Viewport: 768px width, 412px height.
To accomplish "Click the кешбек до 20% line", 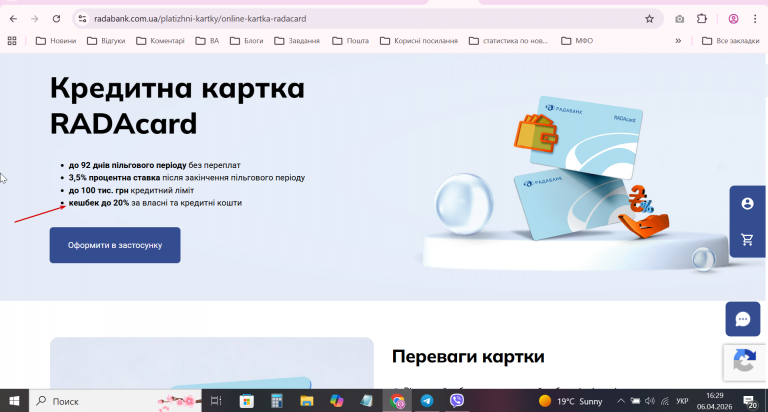I will pyautogui.click(x=155, y=203).
